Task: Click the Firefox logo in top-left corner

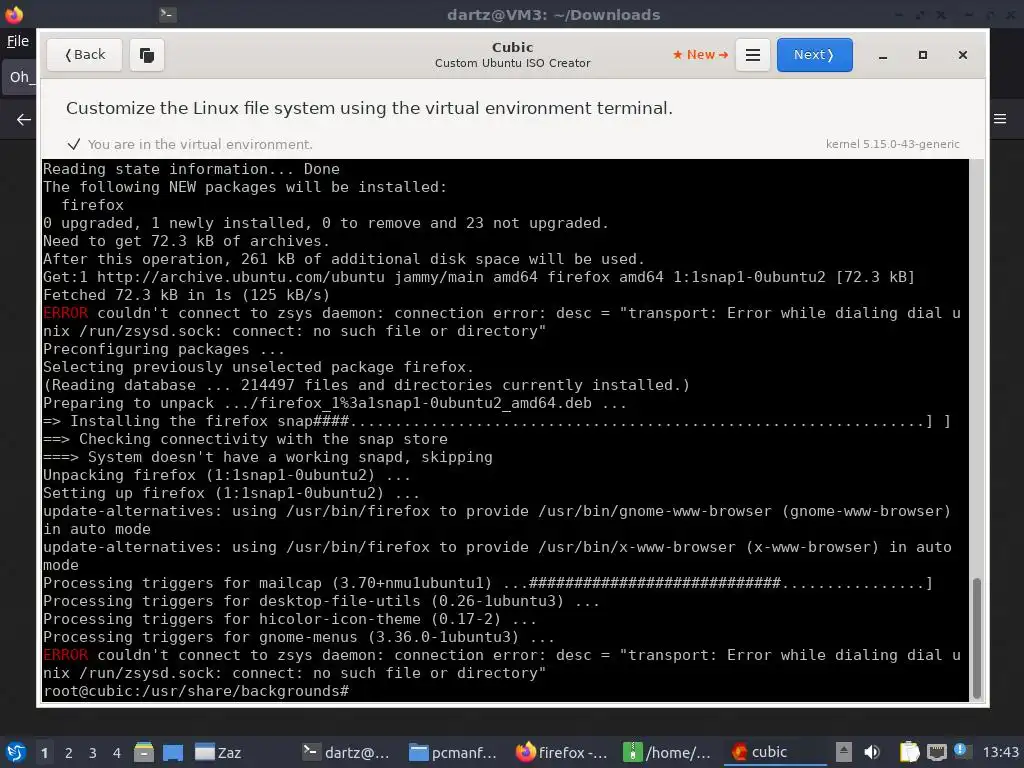Action: (14, 13)
